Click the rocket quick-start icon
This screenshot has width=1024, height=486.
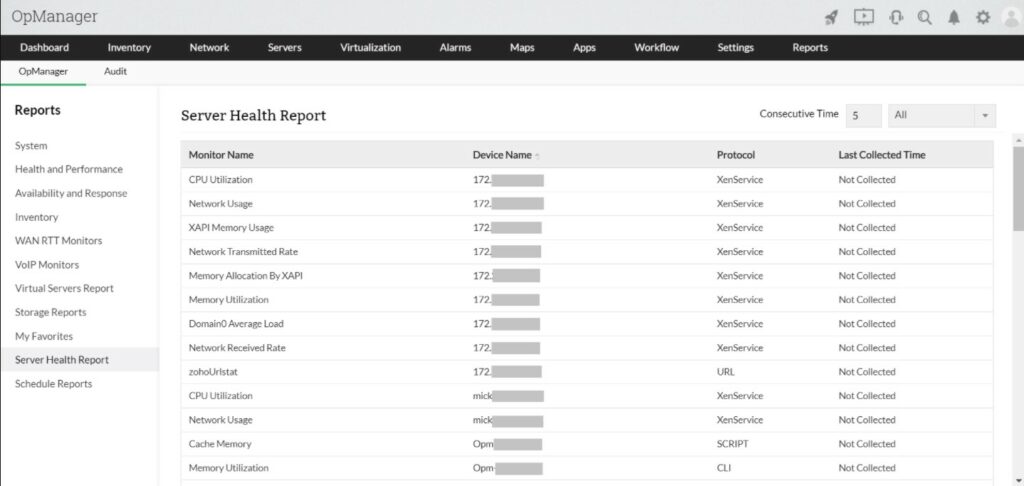click(831, 18)
